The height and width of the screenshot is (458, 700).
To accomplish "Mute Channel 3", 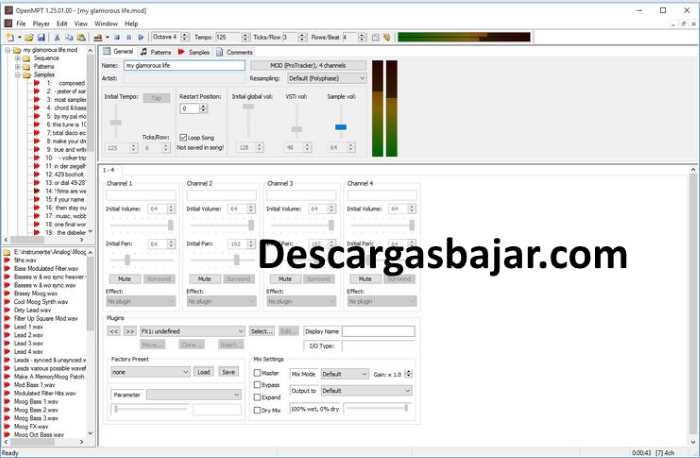I will point(285,279).
